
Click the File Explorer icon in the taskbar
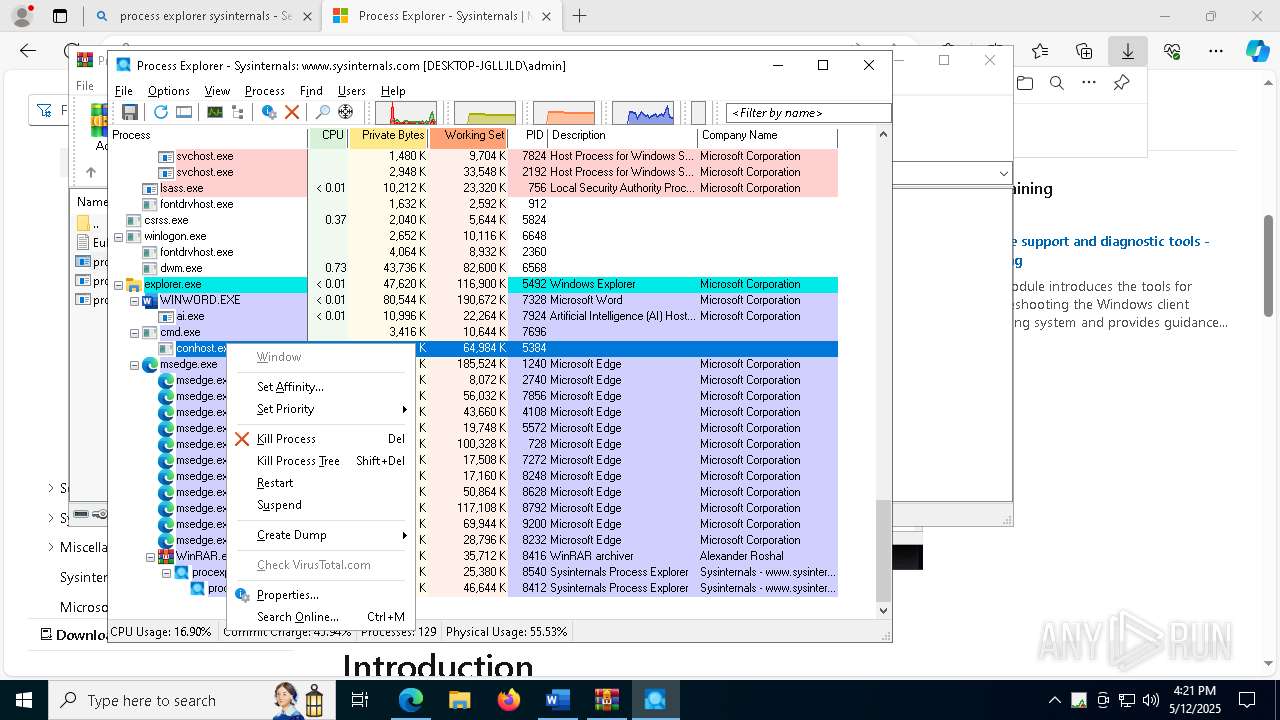pos(460,700)
